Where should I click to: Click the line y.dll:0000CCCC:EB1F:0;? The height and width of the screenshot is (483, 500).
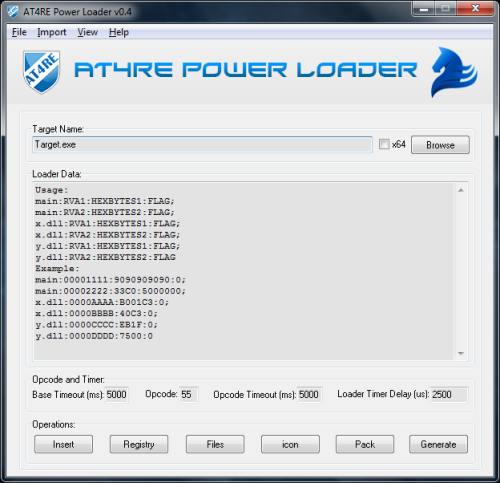(x=96, y=325)
